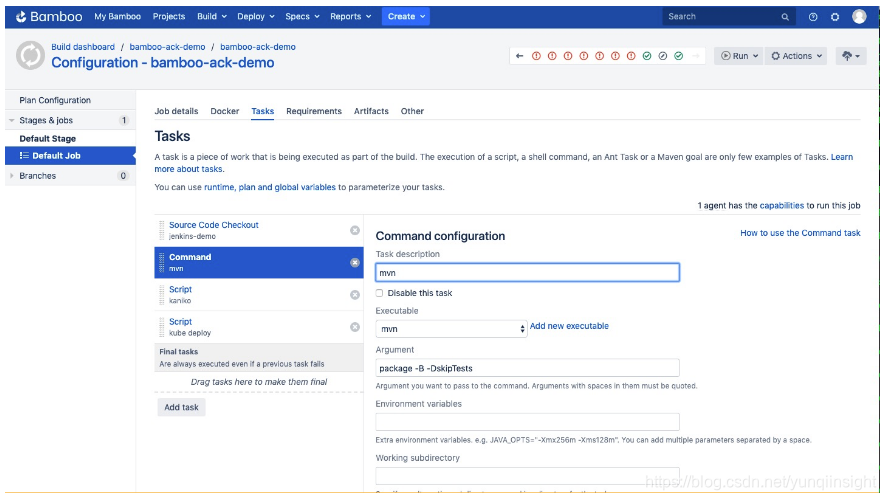Viewport: 886px width, 500px height.
Task: Open the Run dropdown
Action: click(739, 56)
